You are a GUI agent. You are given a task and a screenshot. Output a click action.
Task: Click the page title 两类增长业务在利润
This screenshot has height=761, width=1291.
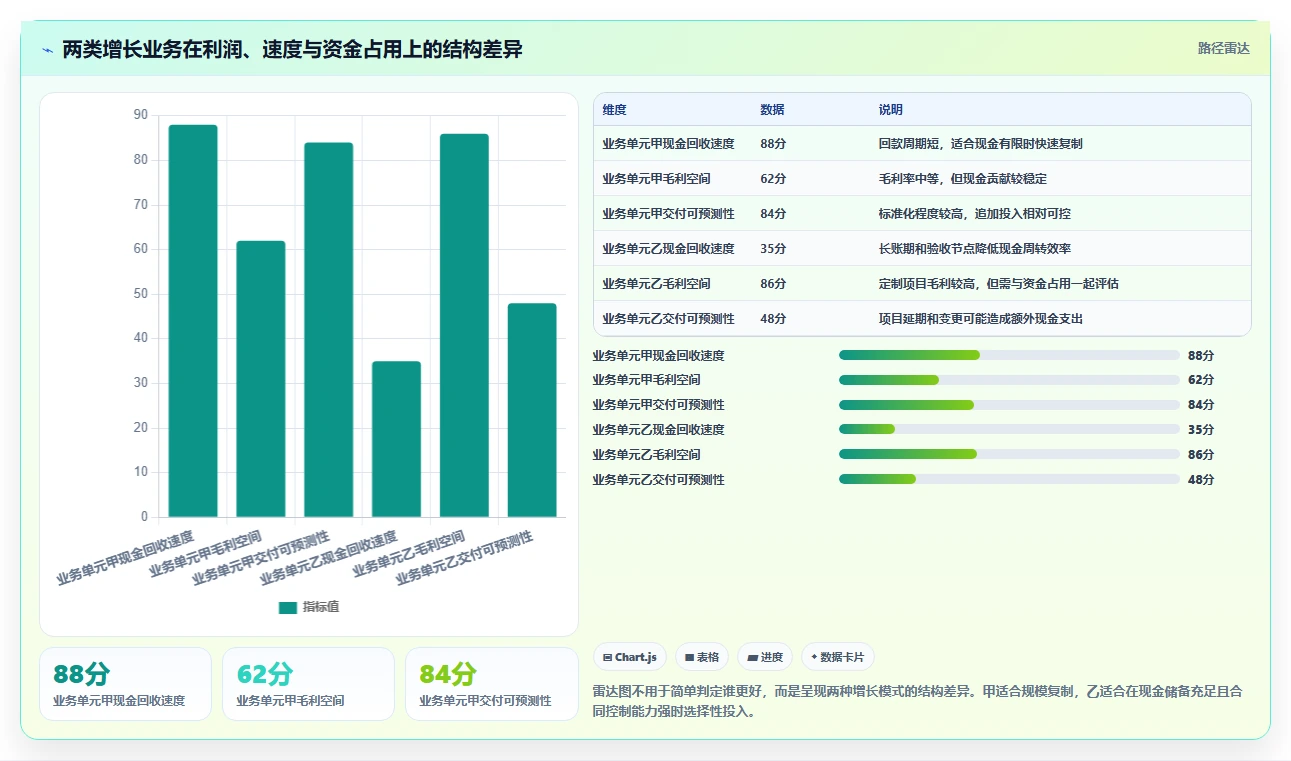[x=292, y=49]
